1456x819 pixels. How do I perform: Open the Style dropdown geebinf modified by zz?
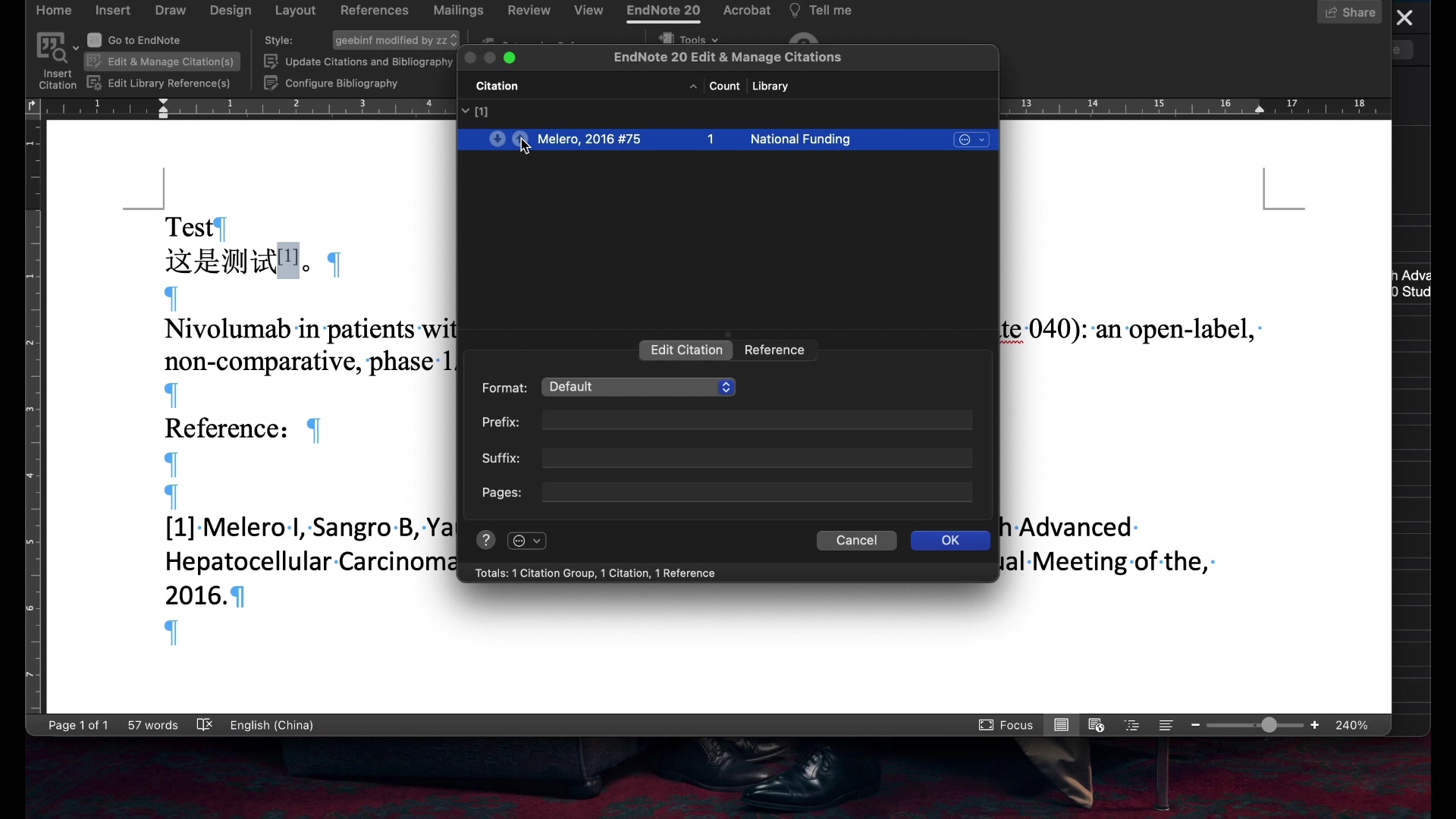tap(396, 40)
